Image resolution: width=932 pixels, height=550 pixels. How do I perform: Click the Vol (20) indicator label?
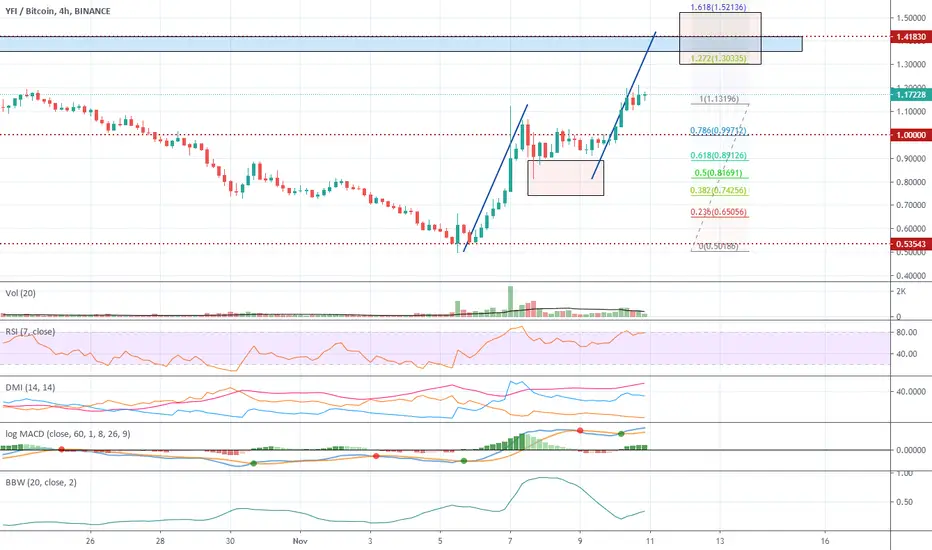click(x=20, y=293)
